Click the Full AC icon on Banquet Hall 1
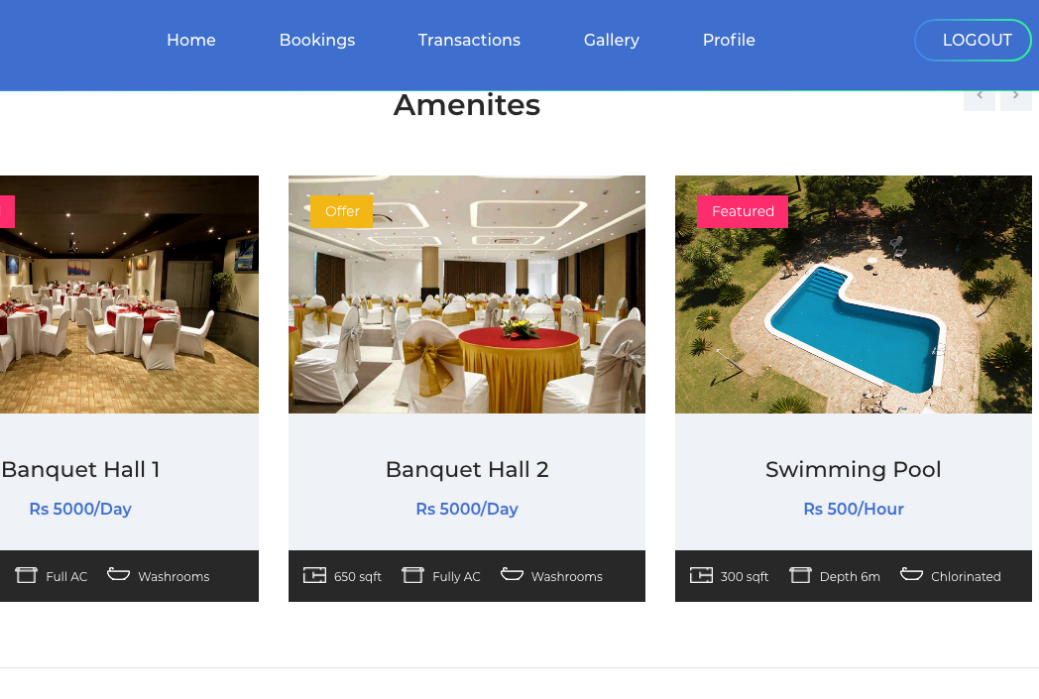1039x699 pixels. [26, 575]
